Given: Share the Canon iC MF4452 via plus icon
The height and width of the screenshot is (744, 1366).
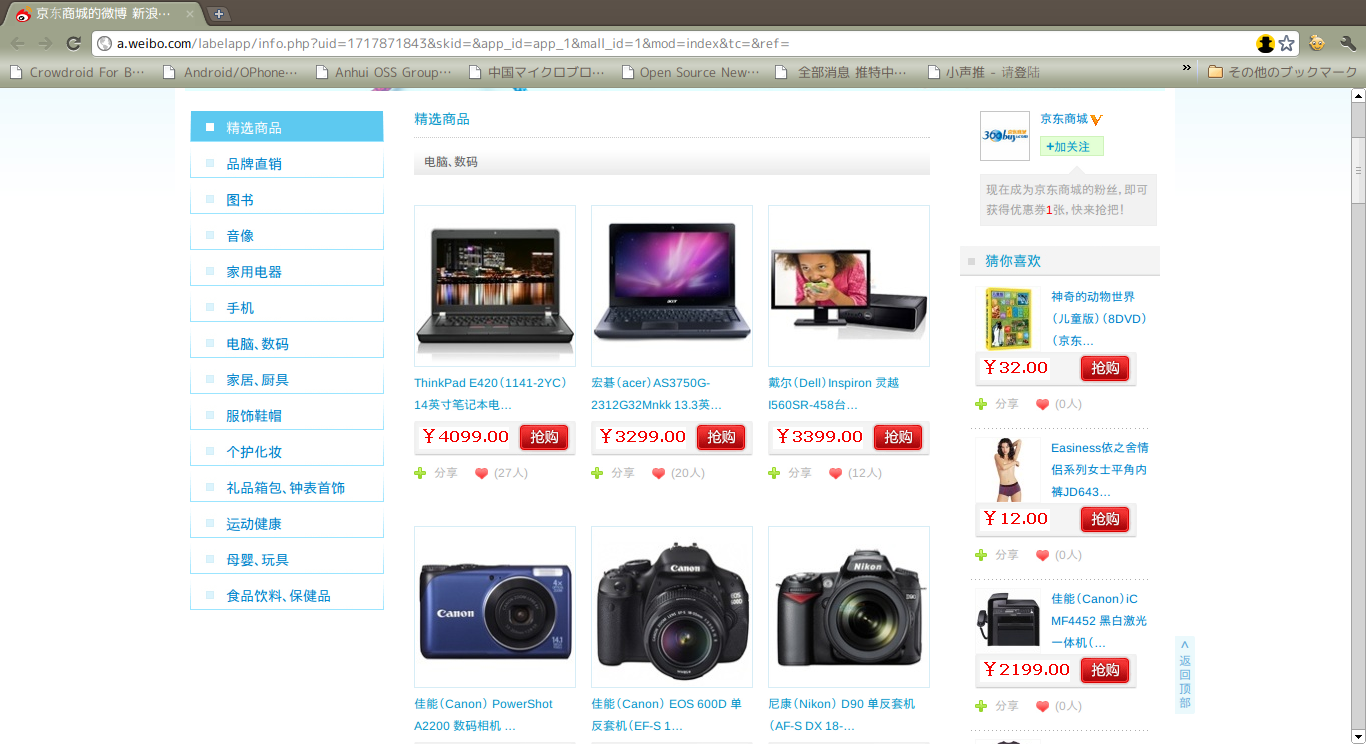Looking at the screenshot, I should click(x=981, y=706).
